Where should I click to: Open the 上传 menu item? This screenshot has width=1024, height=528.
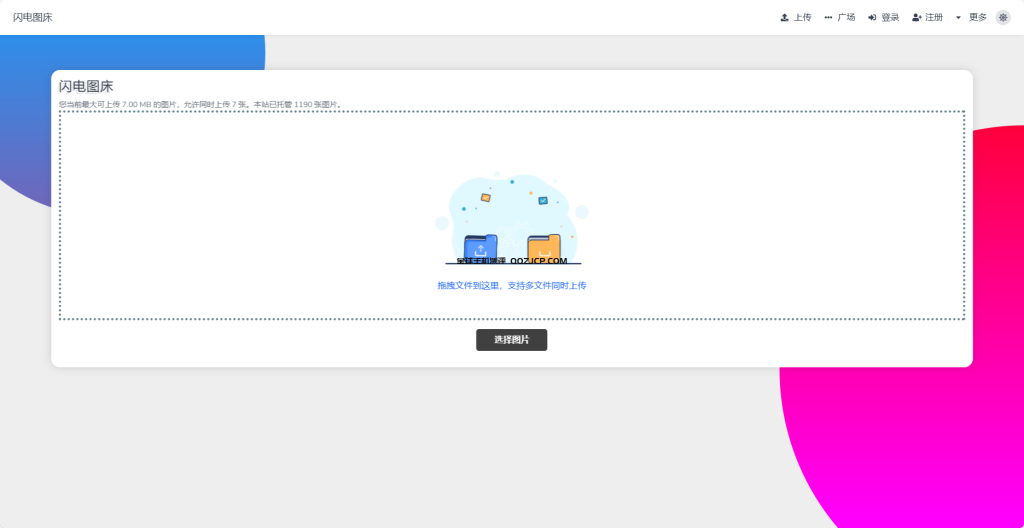[x=802, y=17]
